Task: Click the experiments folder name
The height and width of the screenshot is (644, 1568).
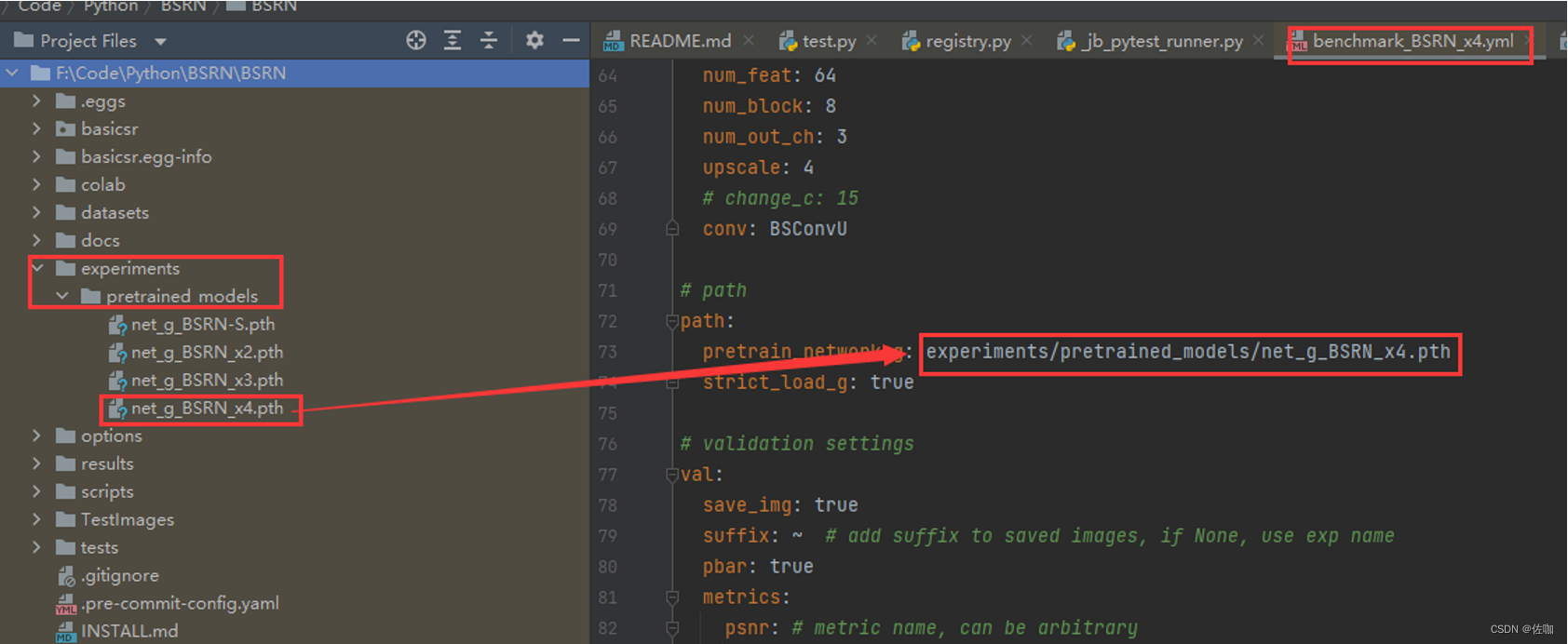Action: (x=130, y=268)
